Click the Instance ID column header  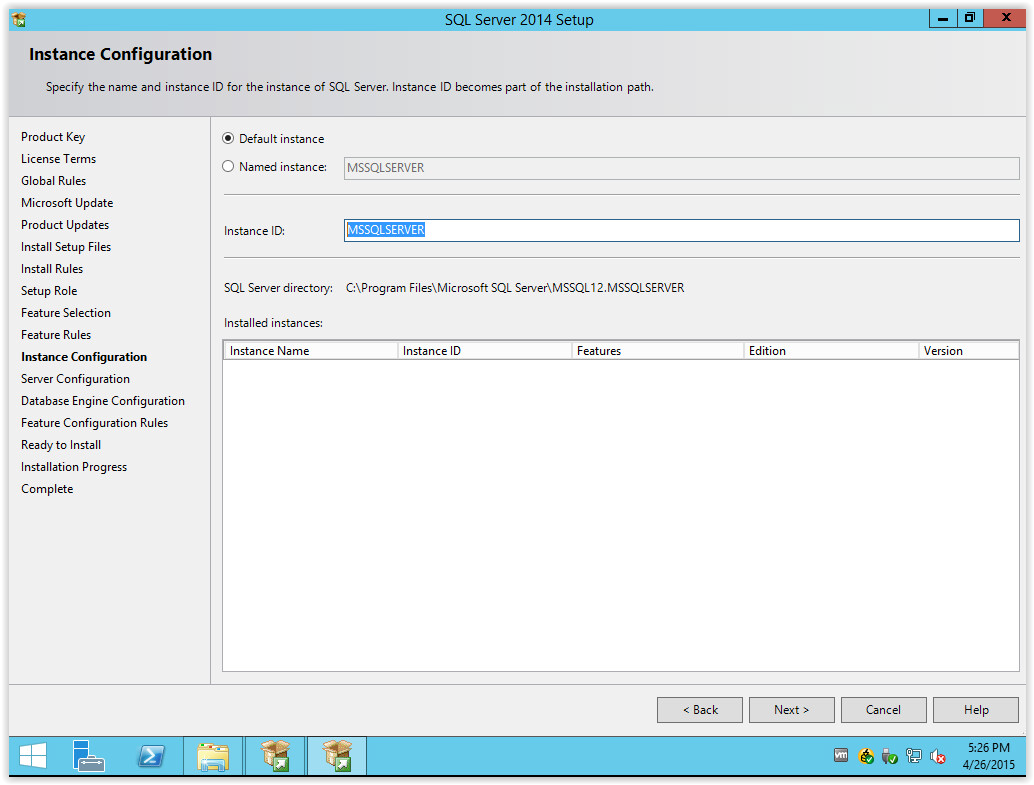[x=485, y=351]
